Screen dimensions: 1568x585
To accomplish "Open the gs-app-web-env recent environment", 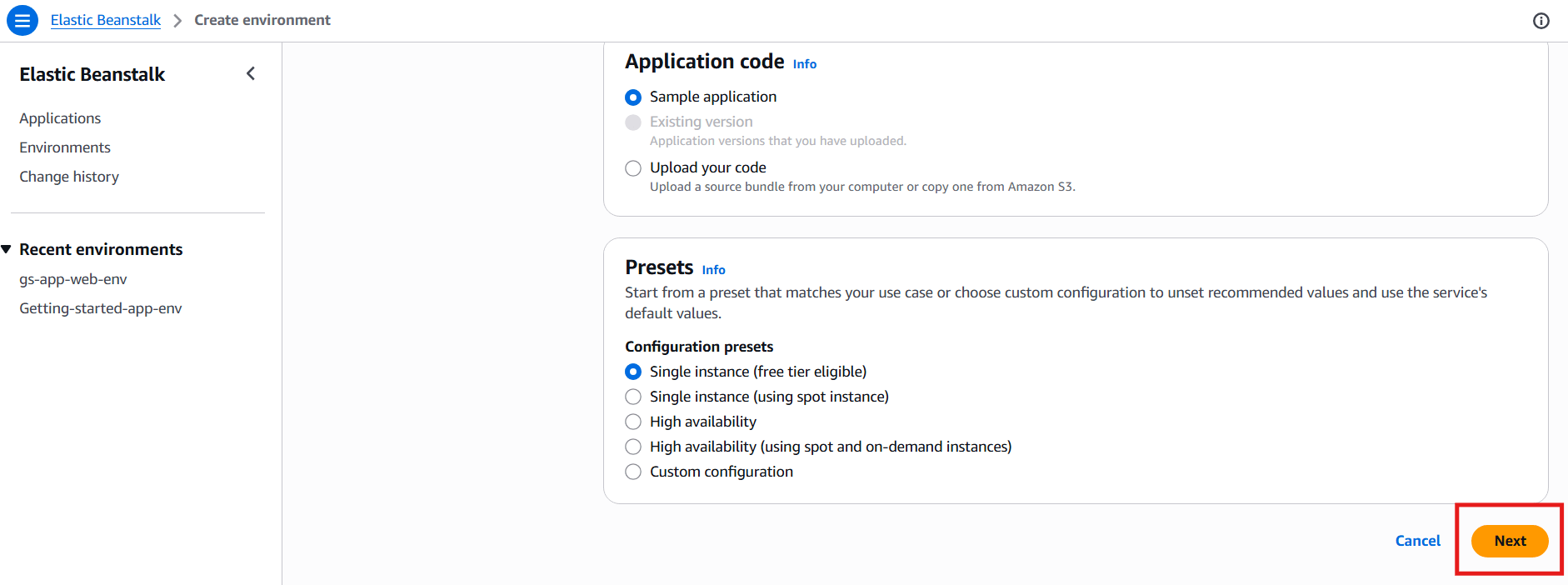I will [x=73, y=279].
